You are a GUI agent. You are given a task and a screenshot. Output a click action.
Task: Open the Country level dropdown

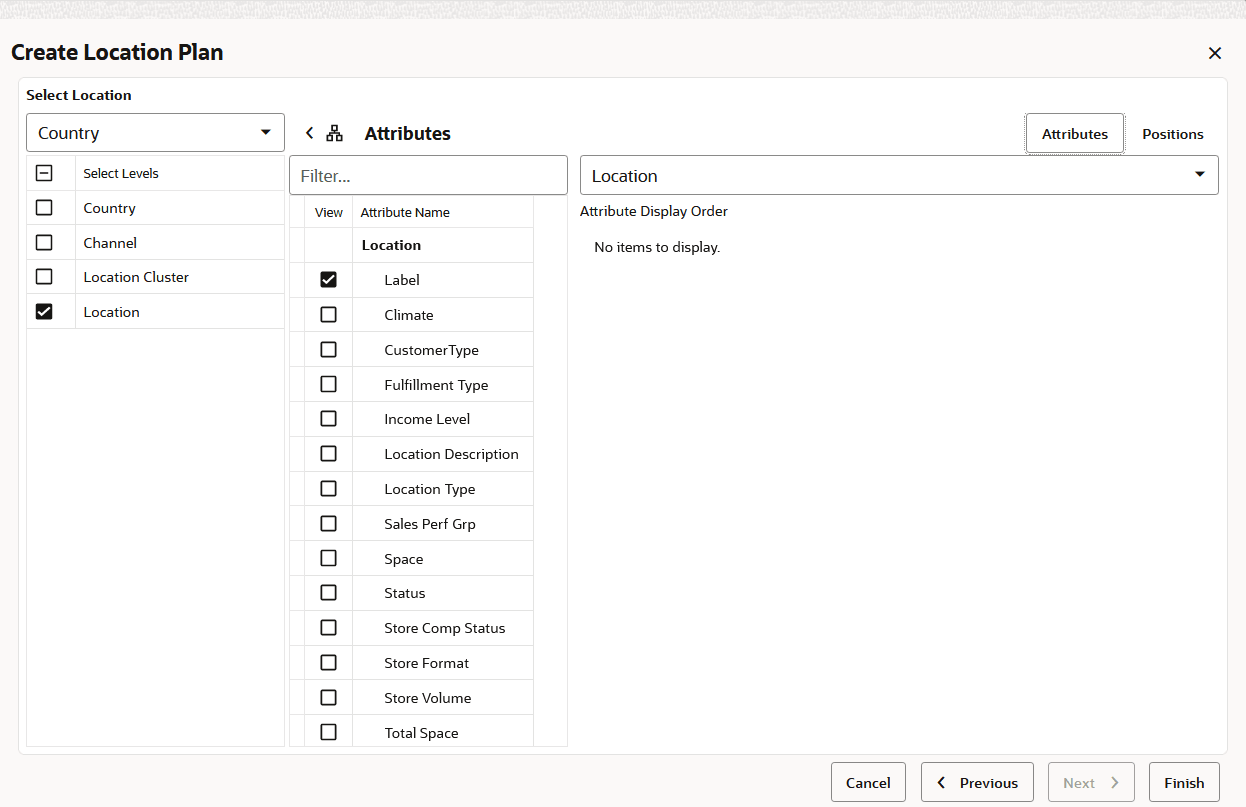[x=155, y=132]
